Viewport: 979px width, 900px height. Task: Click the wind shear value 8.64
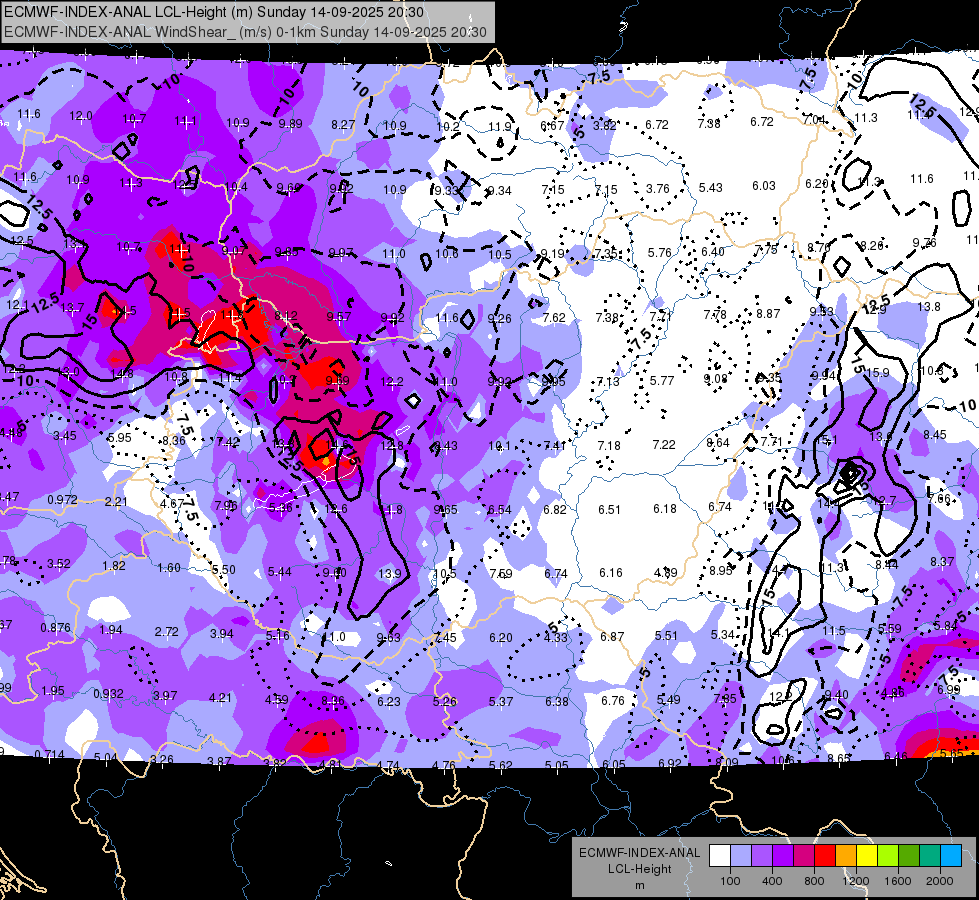coord(718,443)
